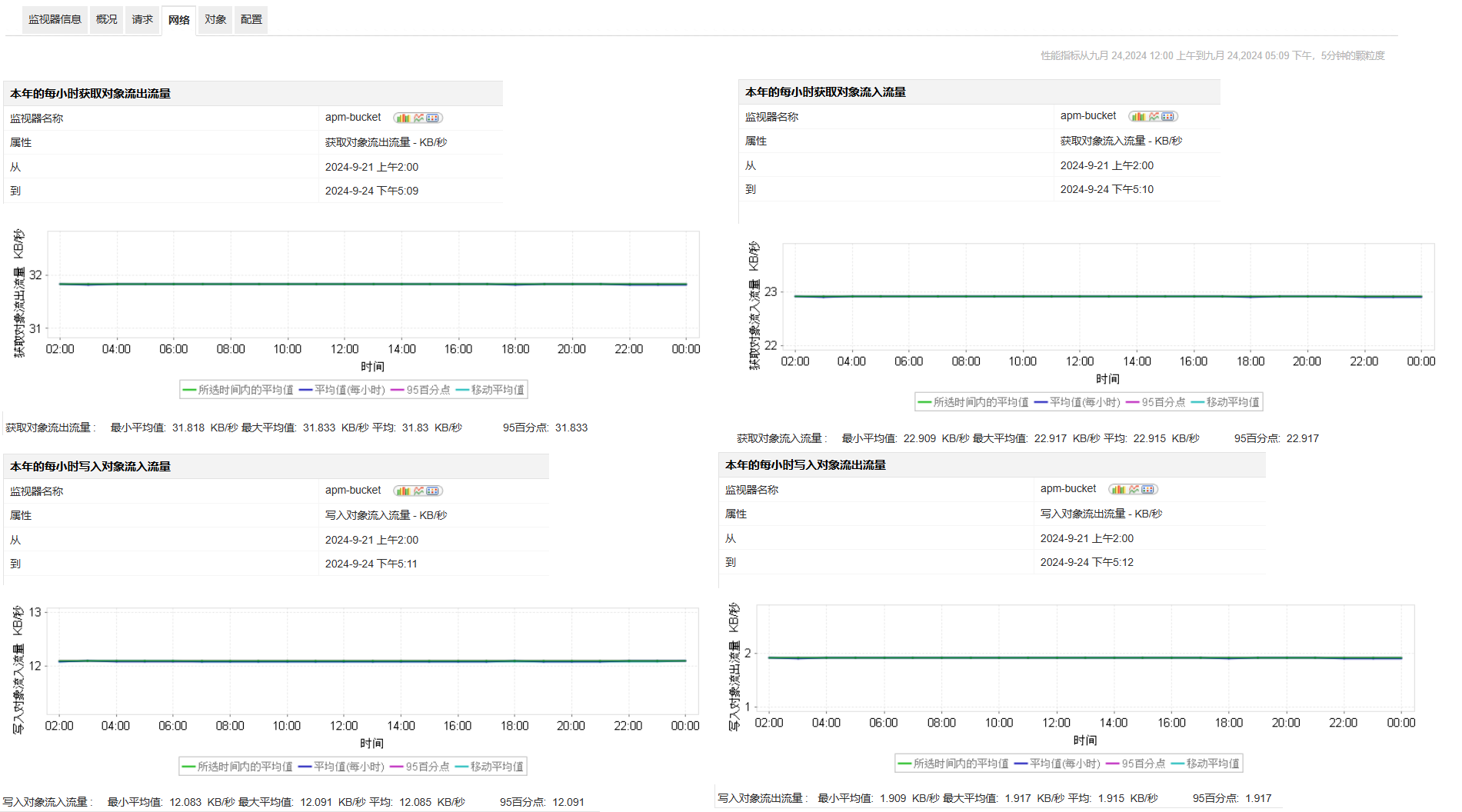This screenshot has width=1462, height=812.
Task: Open table view icon in 写入对象流出流量 panel
Action: click(x=1148, y=489)
